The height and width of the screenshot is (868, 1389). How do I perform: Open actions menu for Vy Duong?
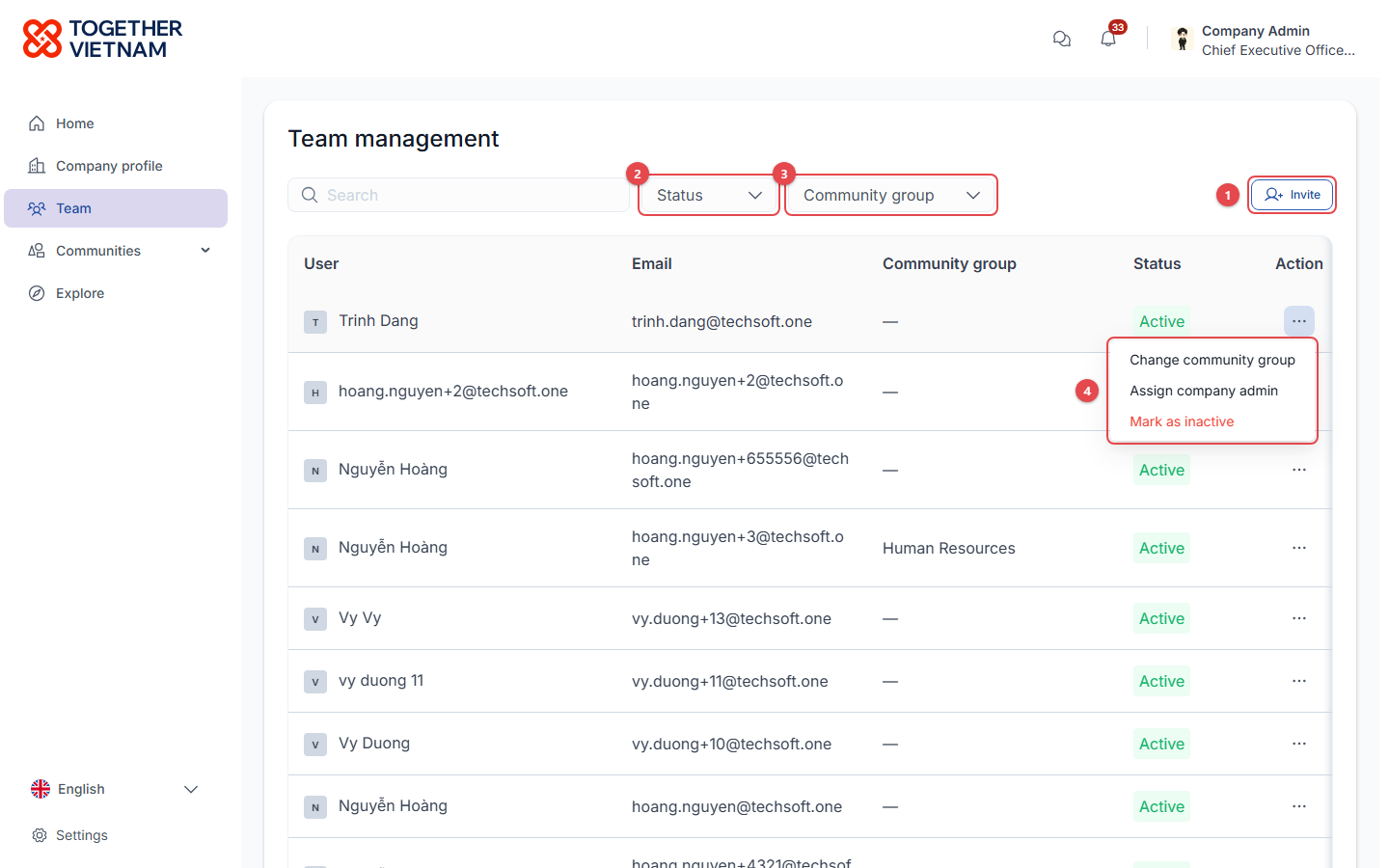pyautogui.click(x=1299, y=744)
